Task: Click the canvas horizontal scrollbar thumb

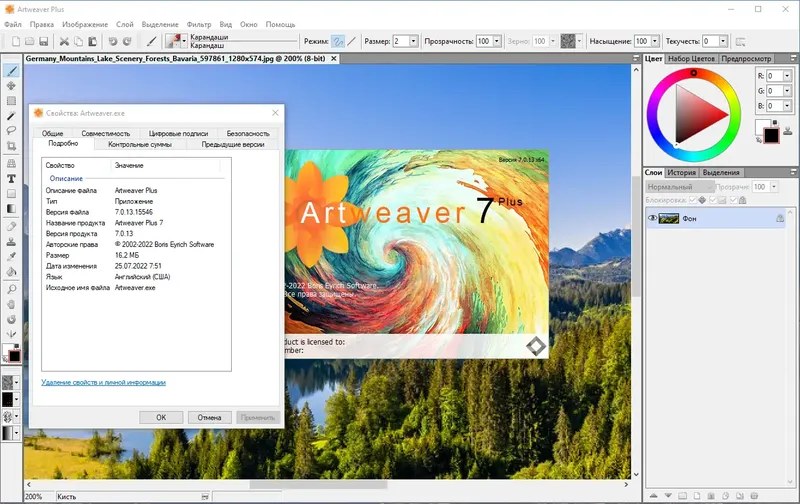Action: click(317, 484)
